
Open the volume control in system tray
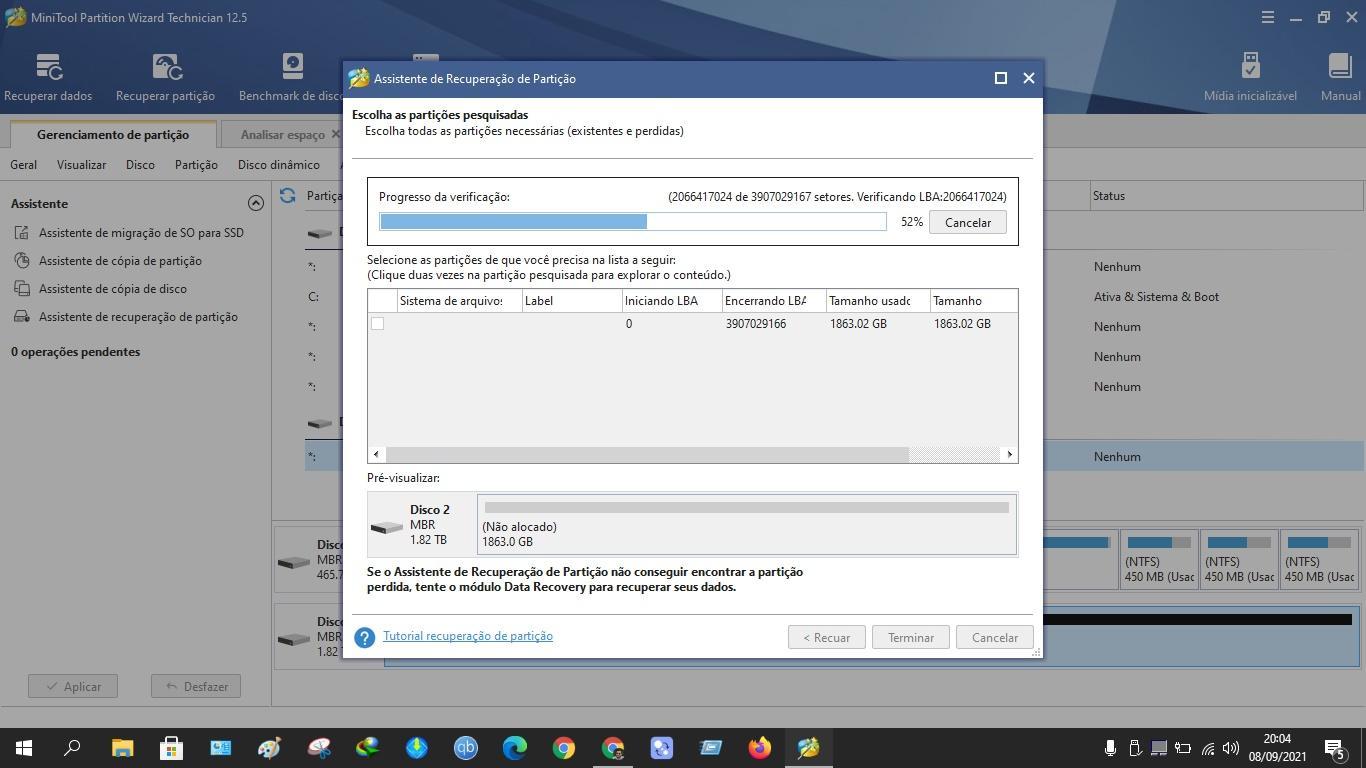(1231, 748)
